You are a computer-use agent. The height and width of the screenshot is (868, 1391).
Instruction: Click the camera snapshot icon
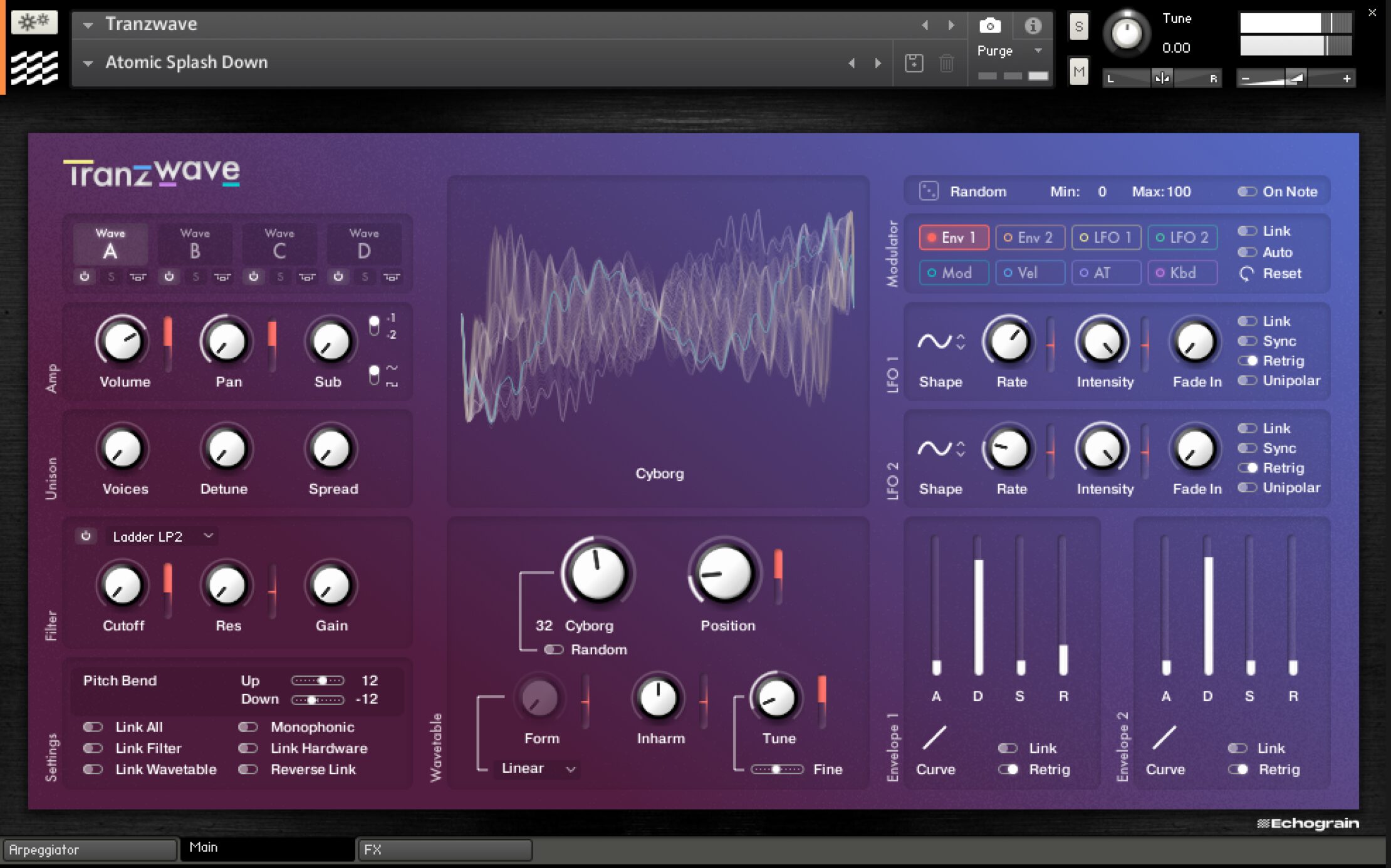click(x=989, y=26)
